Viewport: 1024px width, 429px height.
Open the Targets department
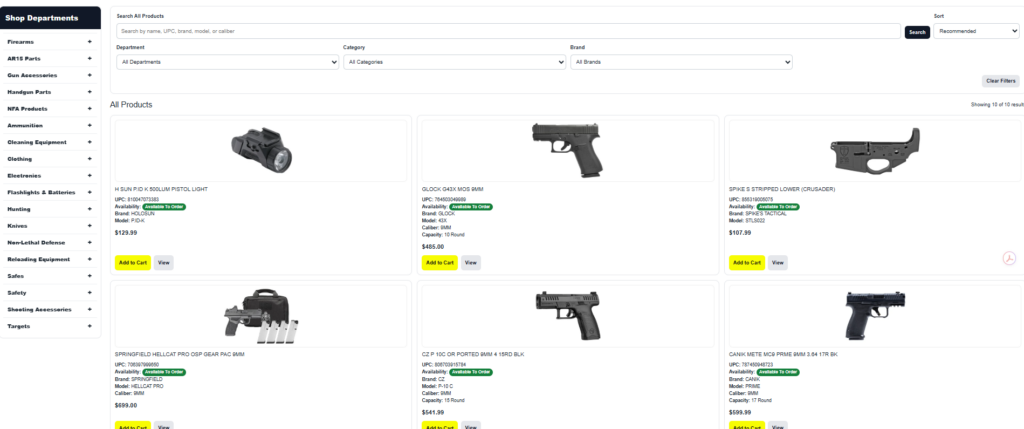click(x=18, y=326)
